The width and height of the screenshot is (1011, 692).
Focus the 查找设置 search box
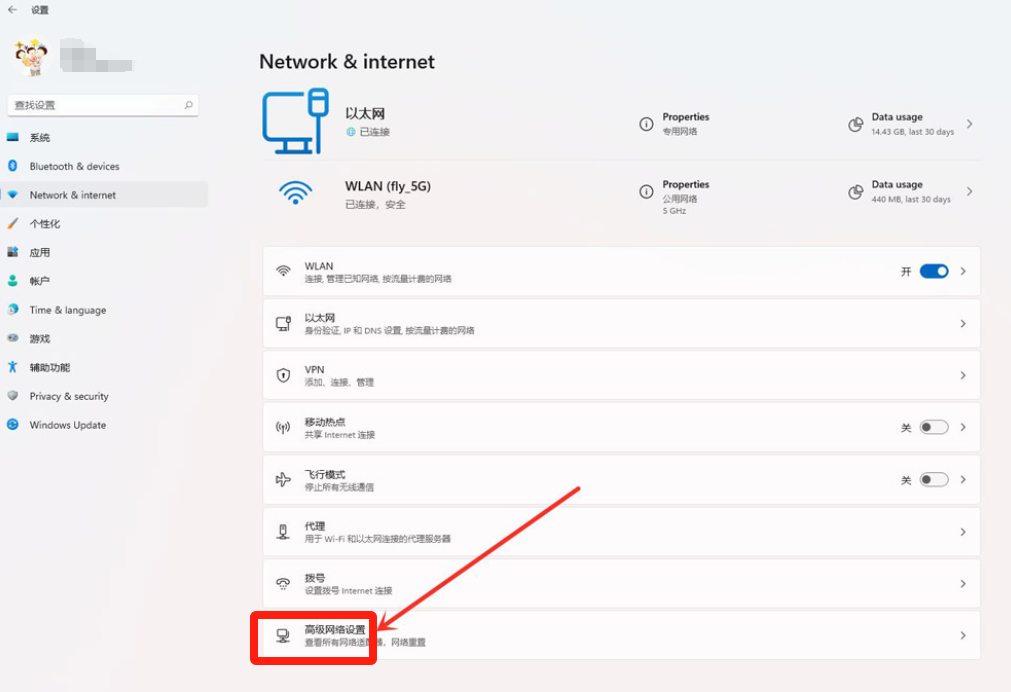click(103, 105)
